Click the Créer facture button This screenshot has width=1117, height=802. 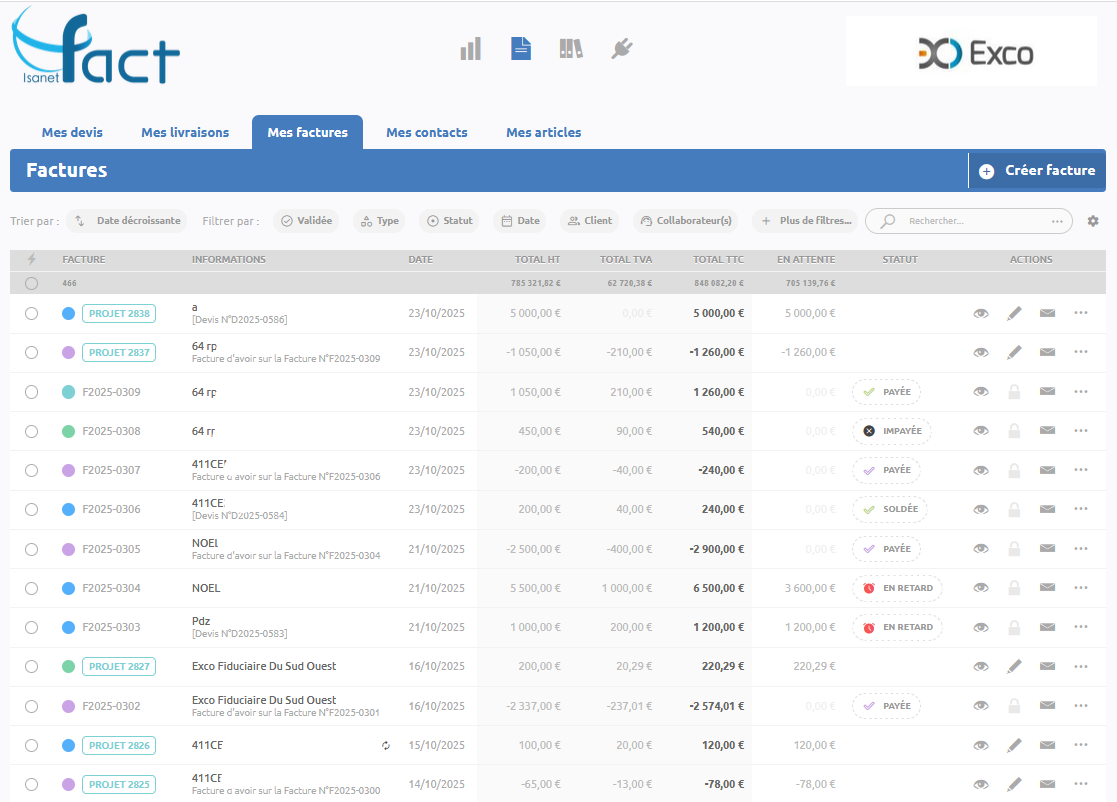pos(1038,171)
